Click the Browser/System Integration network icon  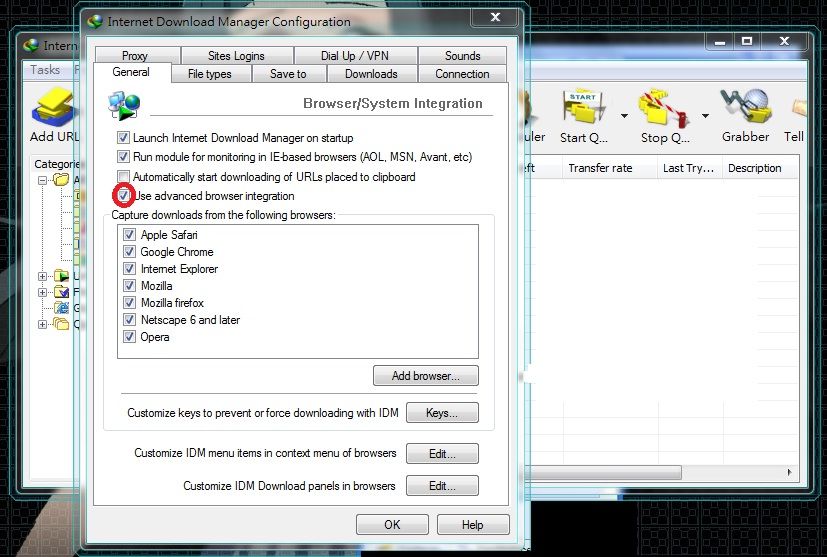pyautogui.click(x=123, y=105)
